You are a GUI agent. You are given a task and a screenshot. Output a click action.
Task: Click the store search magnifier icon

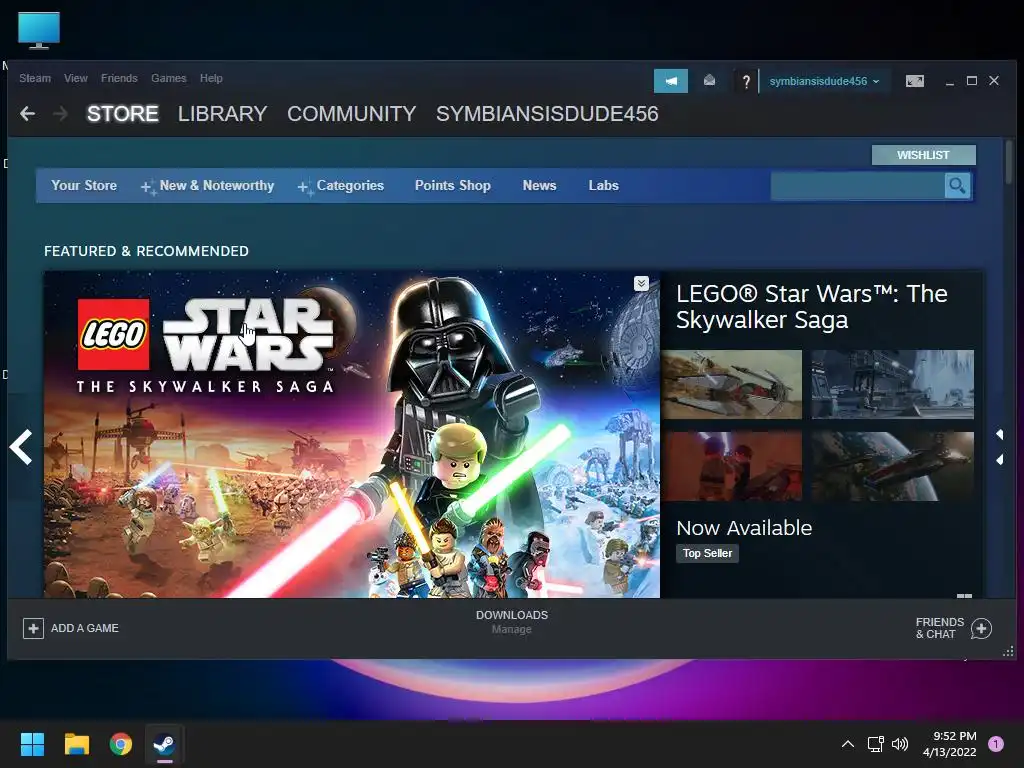click(x=957, y=186)
